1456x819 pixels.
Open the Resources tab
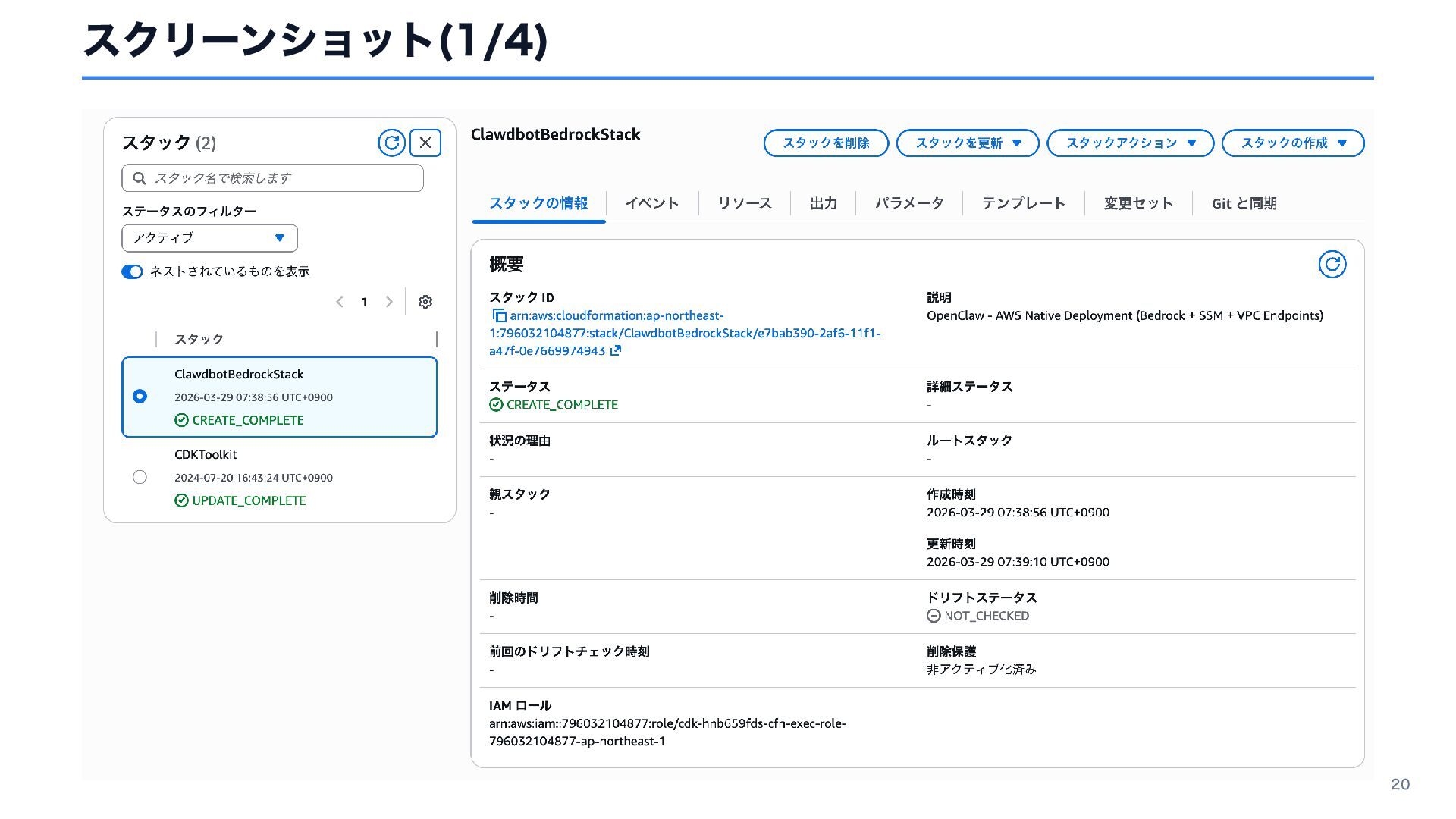pyautogui.click(x=744, y=203)
